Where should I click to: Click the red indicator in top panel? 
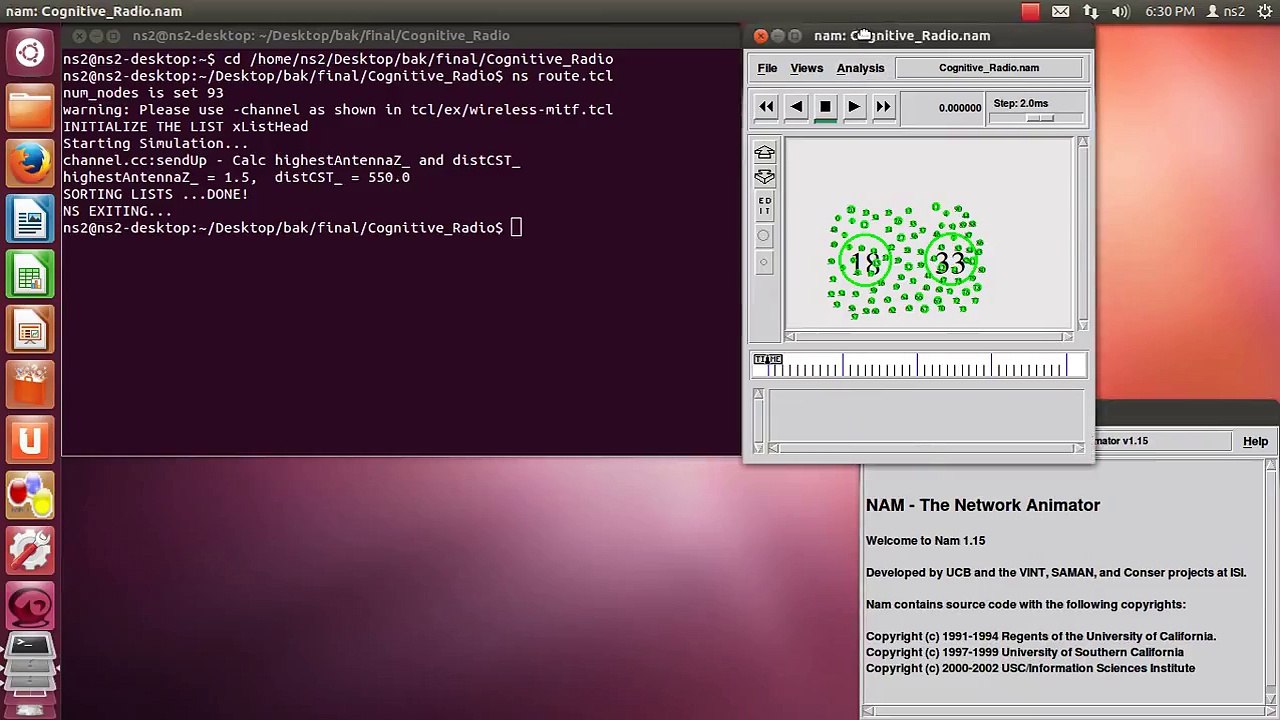[x=1030, y=12]
